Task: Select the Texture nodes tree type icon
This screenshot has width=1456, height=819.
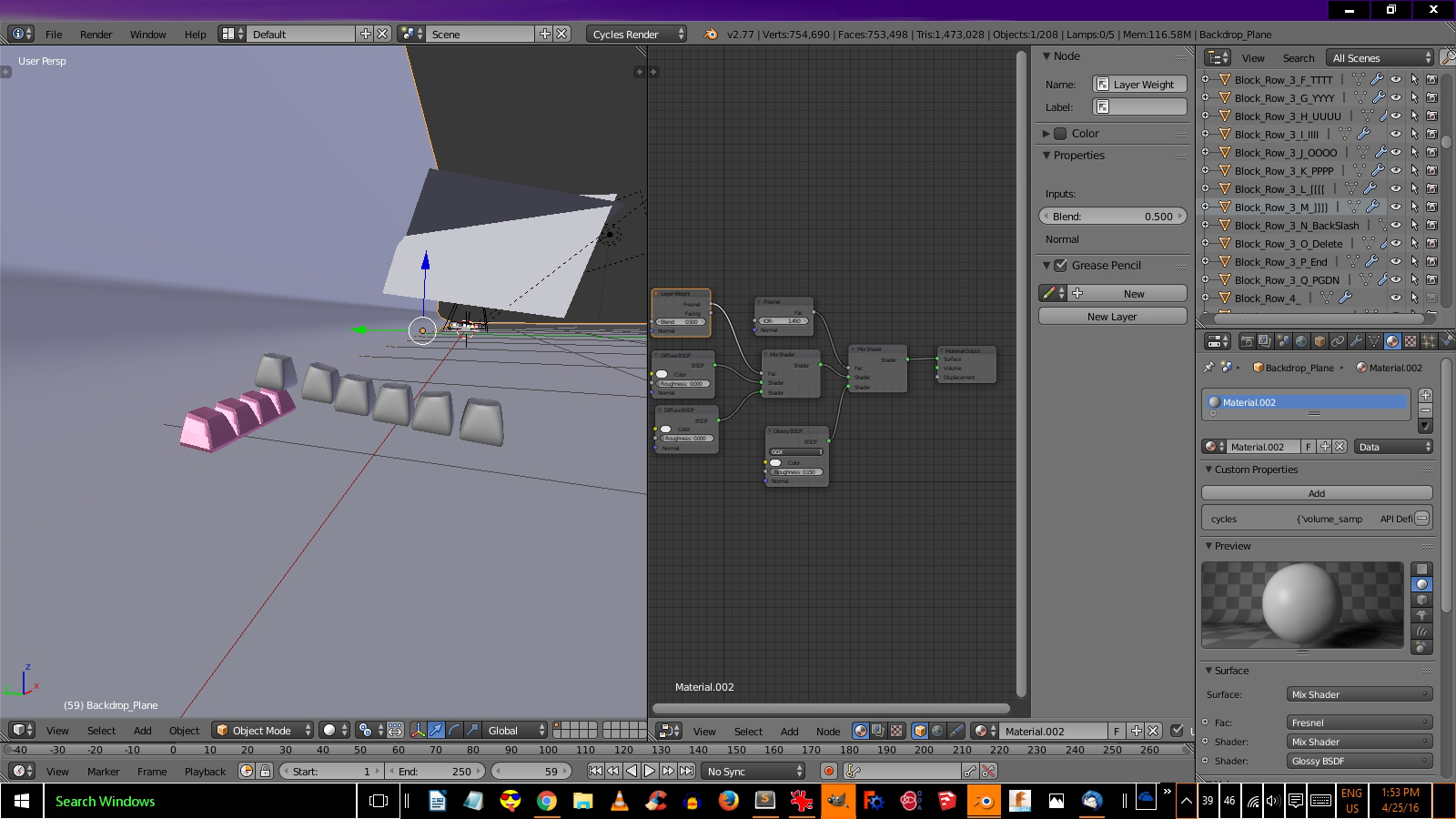Action: pos(896,731)
